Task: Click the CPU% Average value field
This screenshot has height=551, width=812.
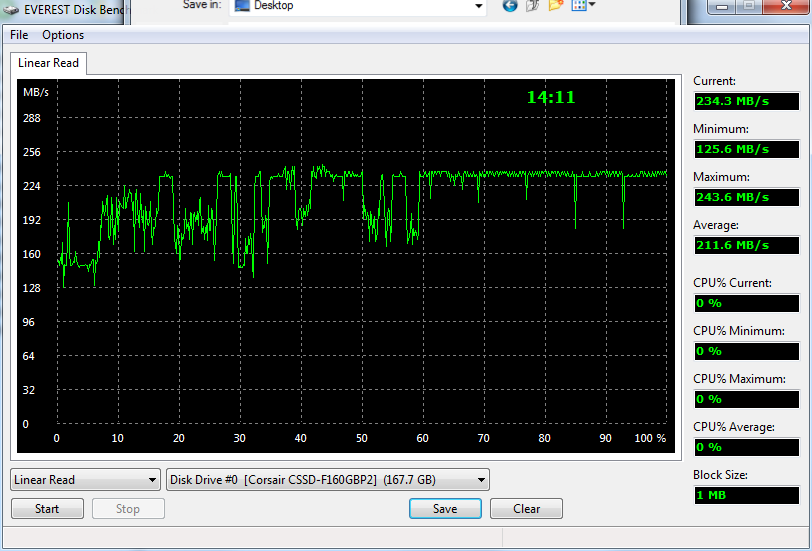Action: click(747, 447)
